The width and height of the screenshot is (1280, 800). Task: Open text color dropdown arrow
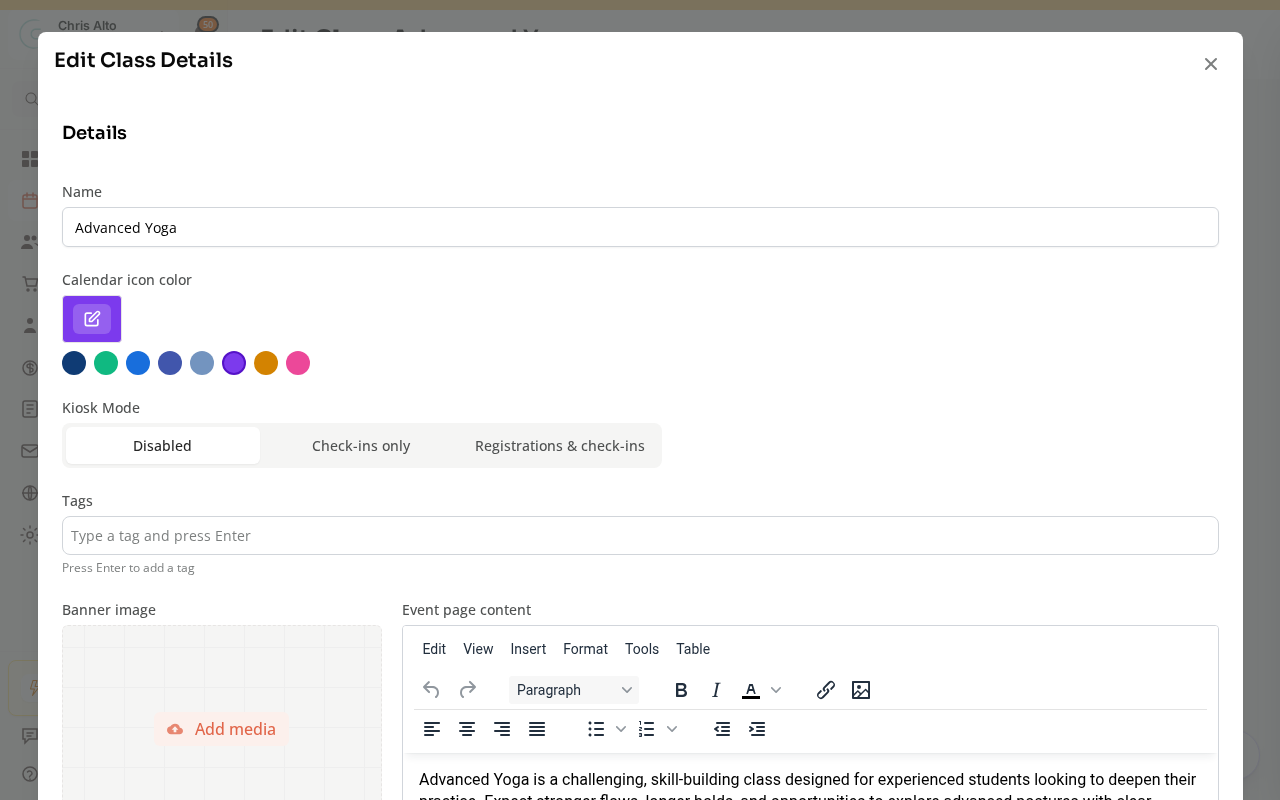(776, 690)
